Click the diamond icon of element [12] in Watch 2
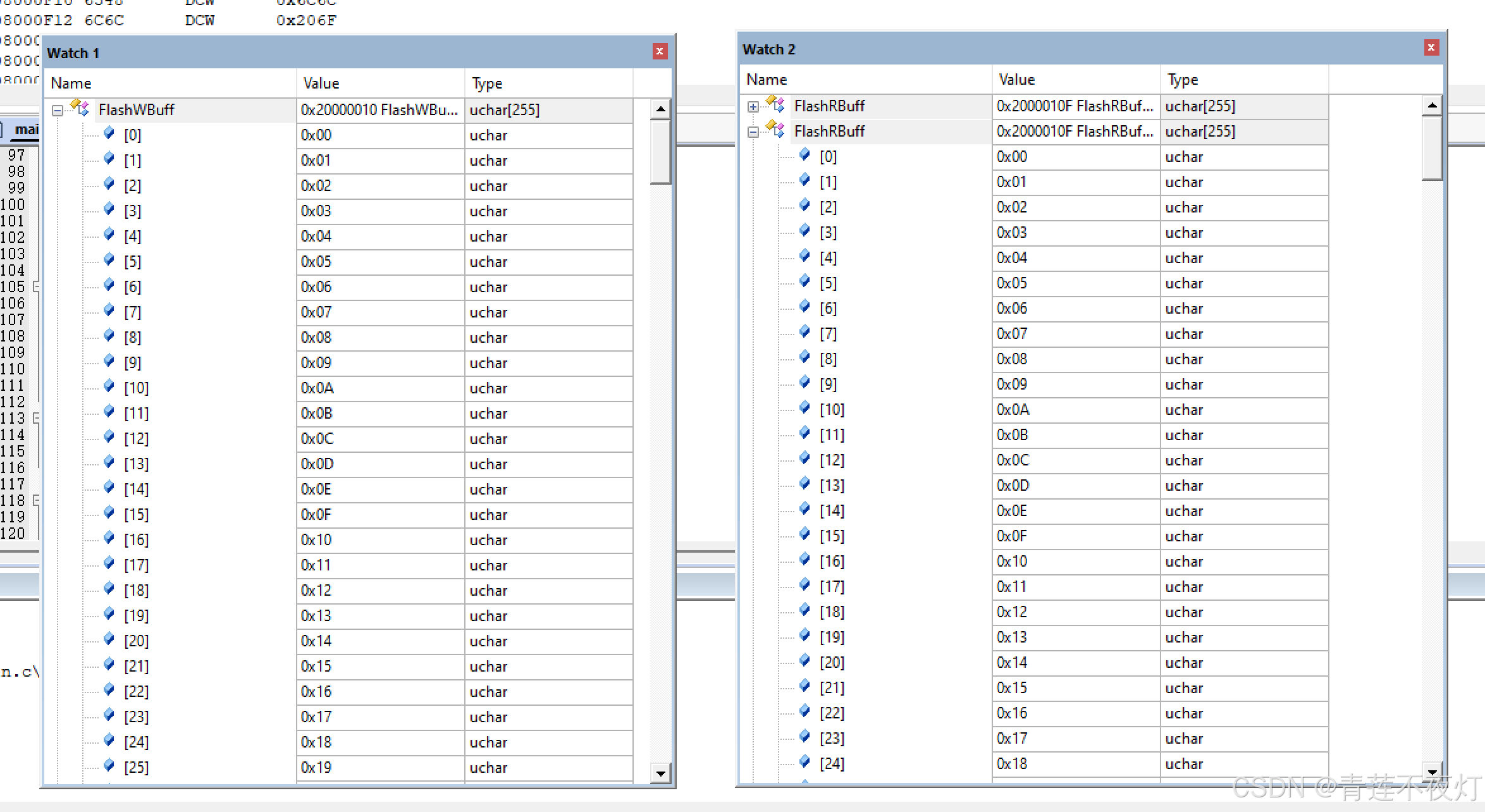The height and width of the screenshot is (812, 1485). [804, 458]
